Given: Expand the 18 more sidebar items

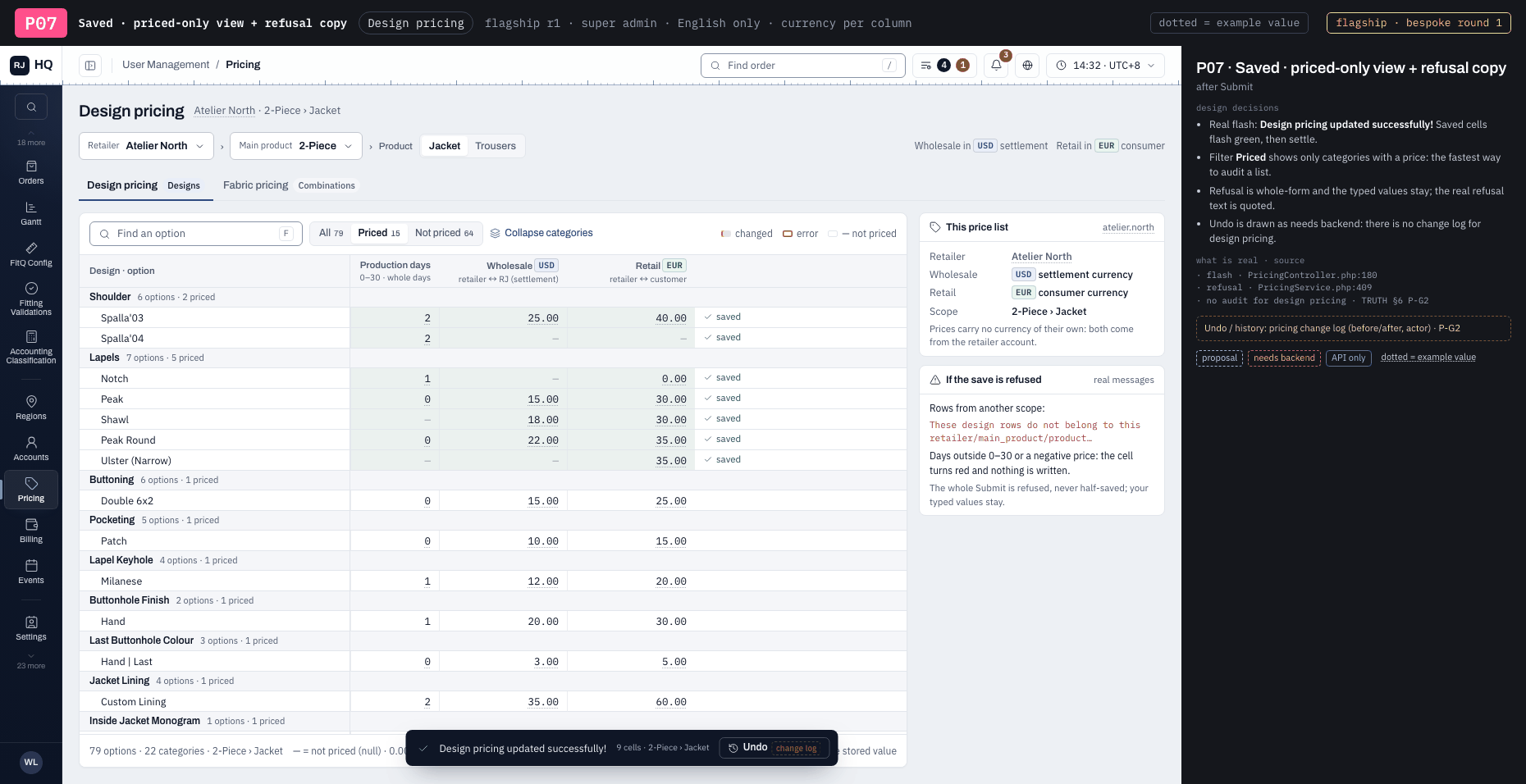Looking at the screenshot, I should point(31,138).
